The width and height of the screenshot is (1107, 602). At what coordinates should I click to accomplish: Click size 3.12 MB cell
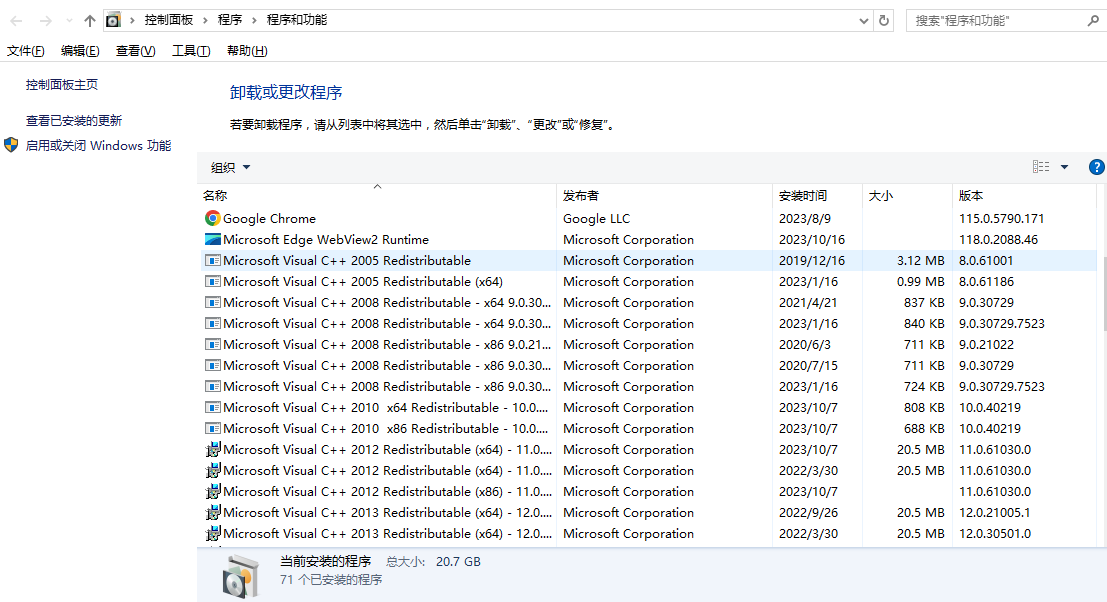pos(921,260)
